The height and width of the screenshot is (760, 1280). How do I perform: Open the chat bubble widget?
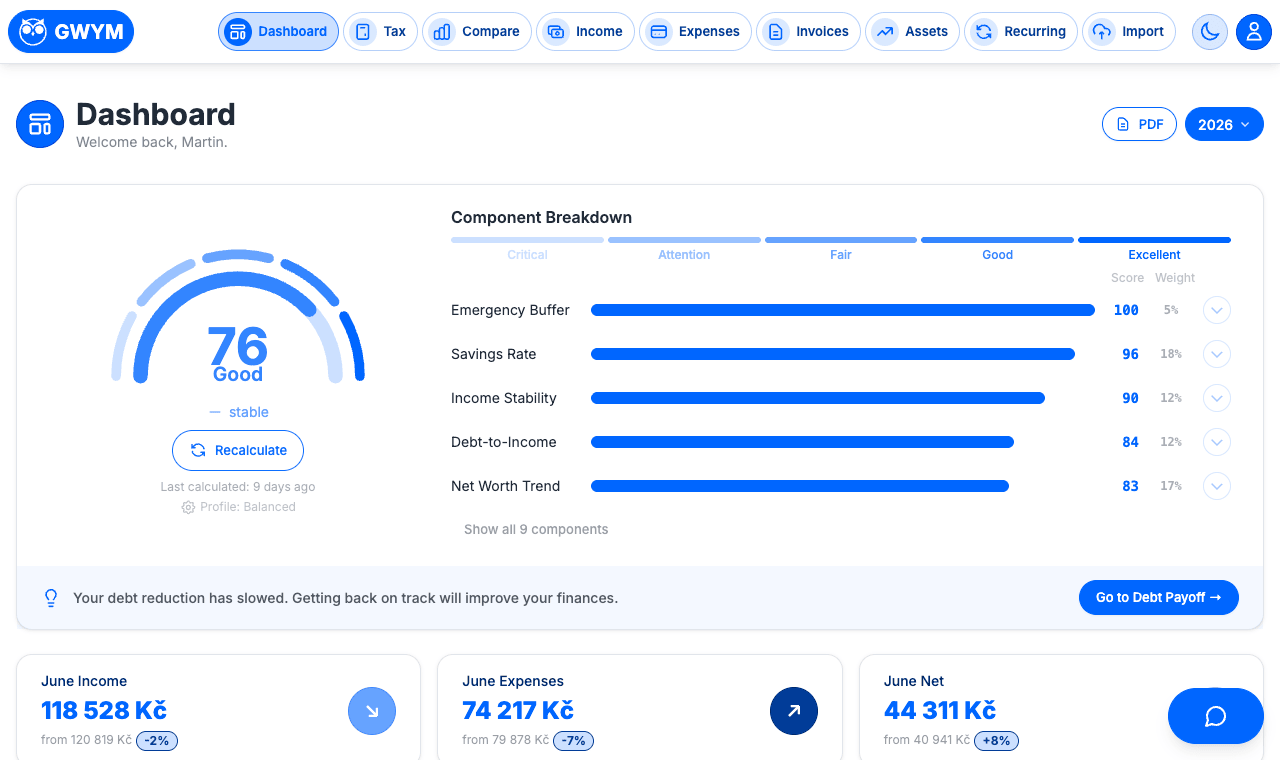coord(1216,716)
